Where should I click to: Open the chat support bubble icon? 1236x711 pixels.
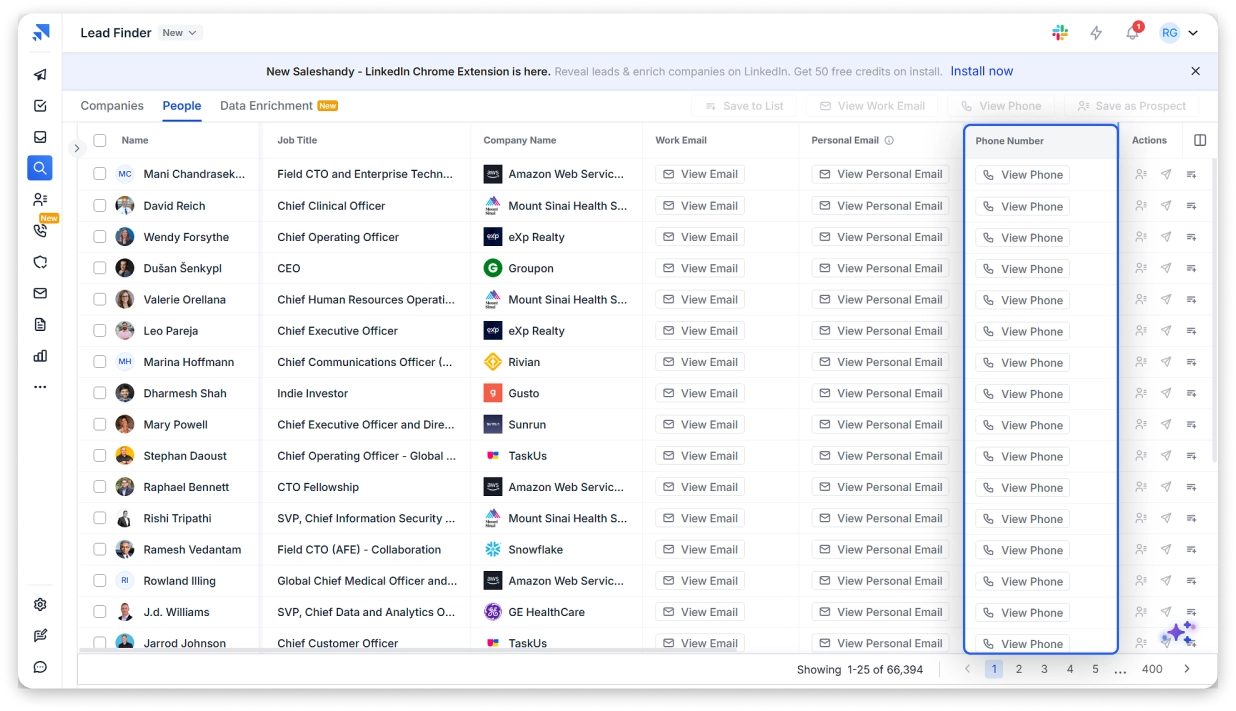pyautogui.click(x=40, y=667)
